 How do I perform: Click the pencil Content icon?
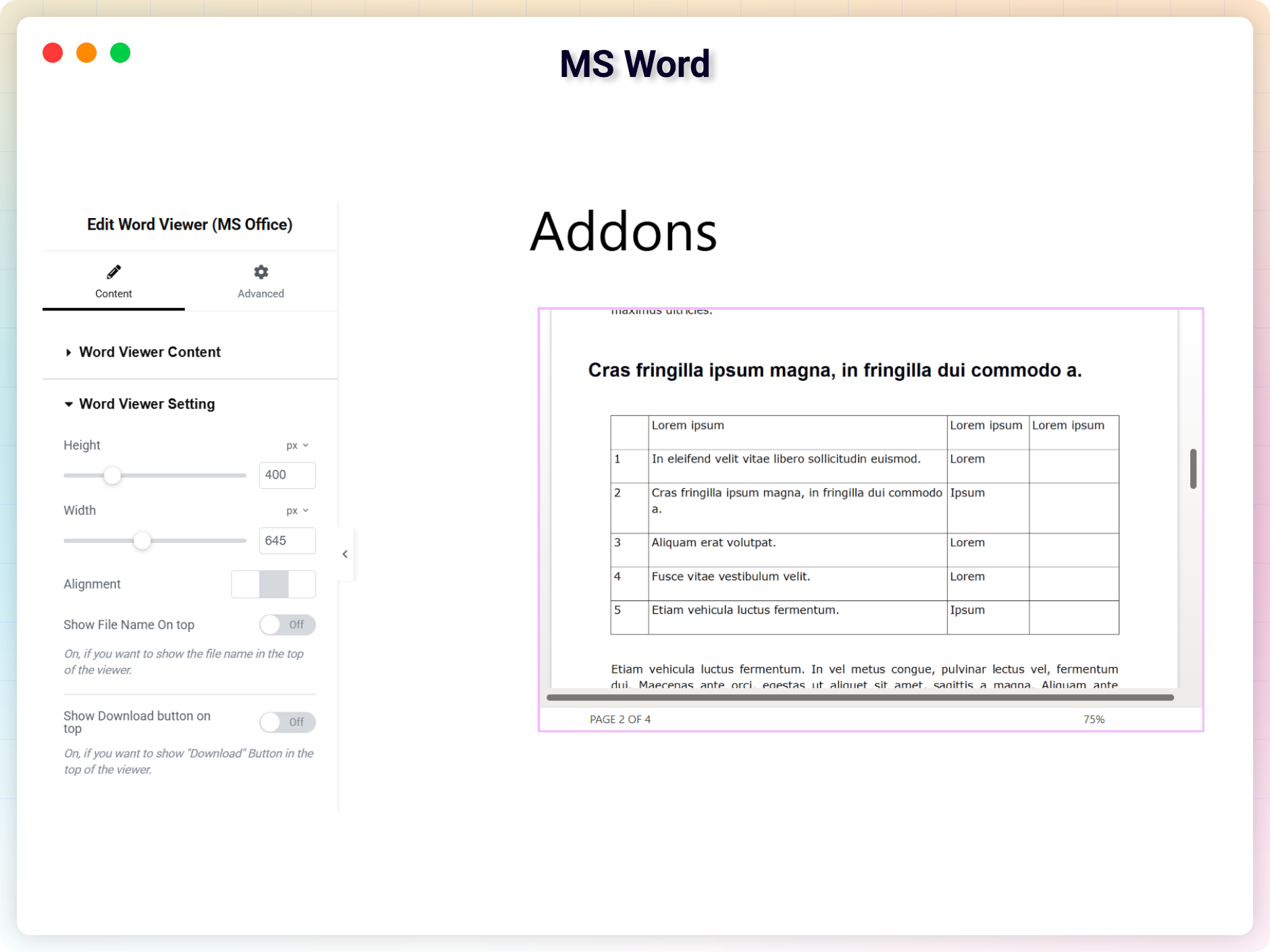click(113, 272)
